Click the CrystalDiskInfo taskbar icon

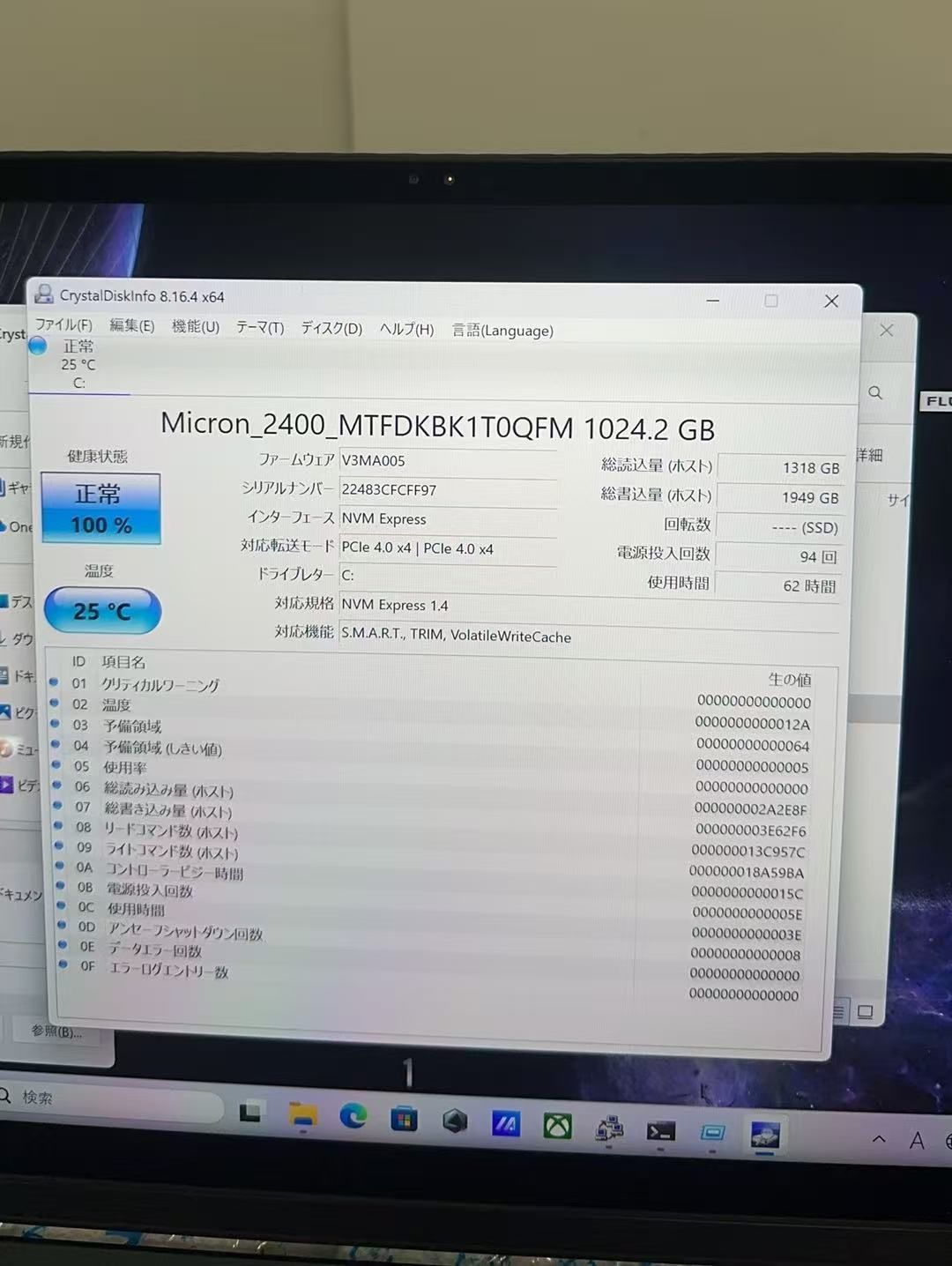(x=764, y=1135)
